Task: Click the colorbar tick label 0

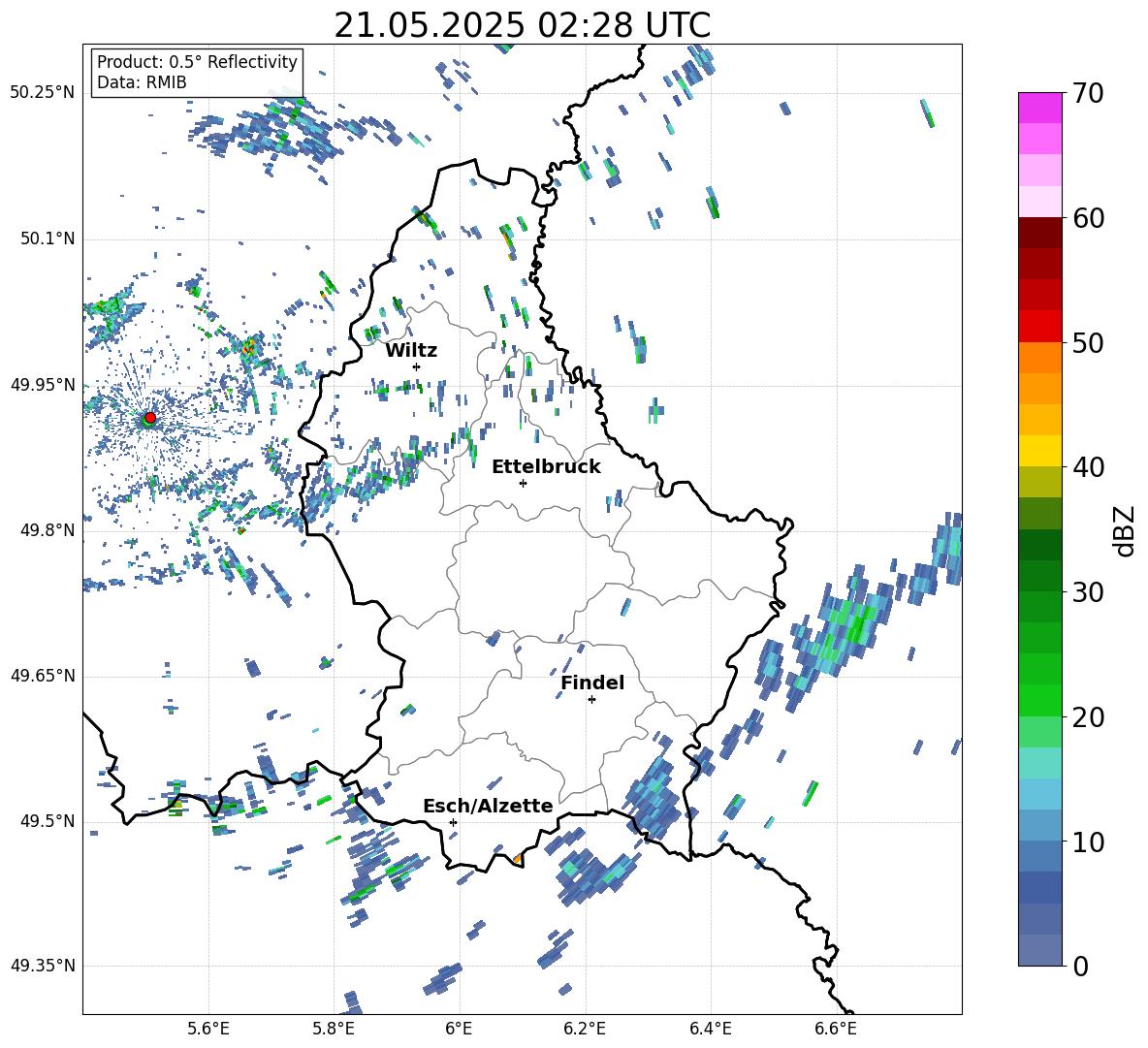Action: tap(1080, 966)
